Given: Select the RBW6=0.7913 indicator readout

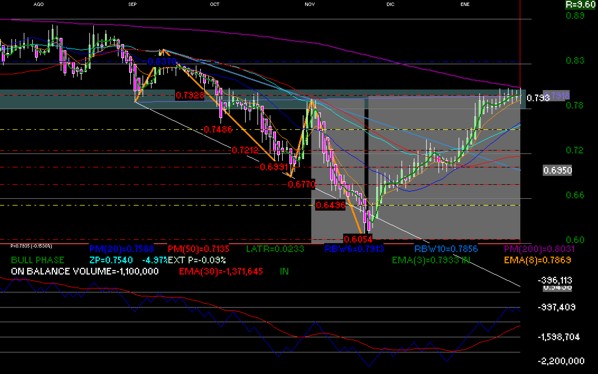Looking at the screenshot, I should coord(354,249).
